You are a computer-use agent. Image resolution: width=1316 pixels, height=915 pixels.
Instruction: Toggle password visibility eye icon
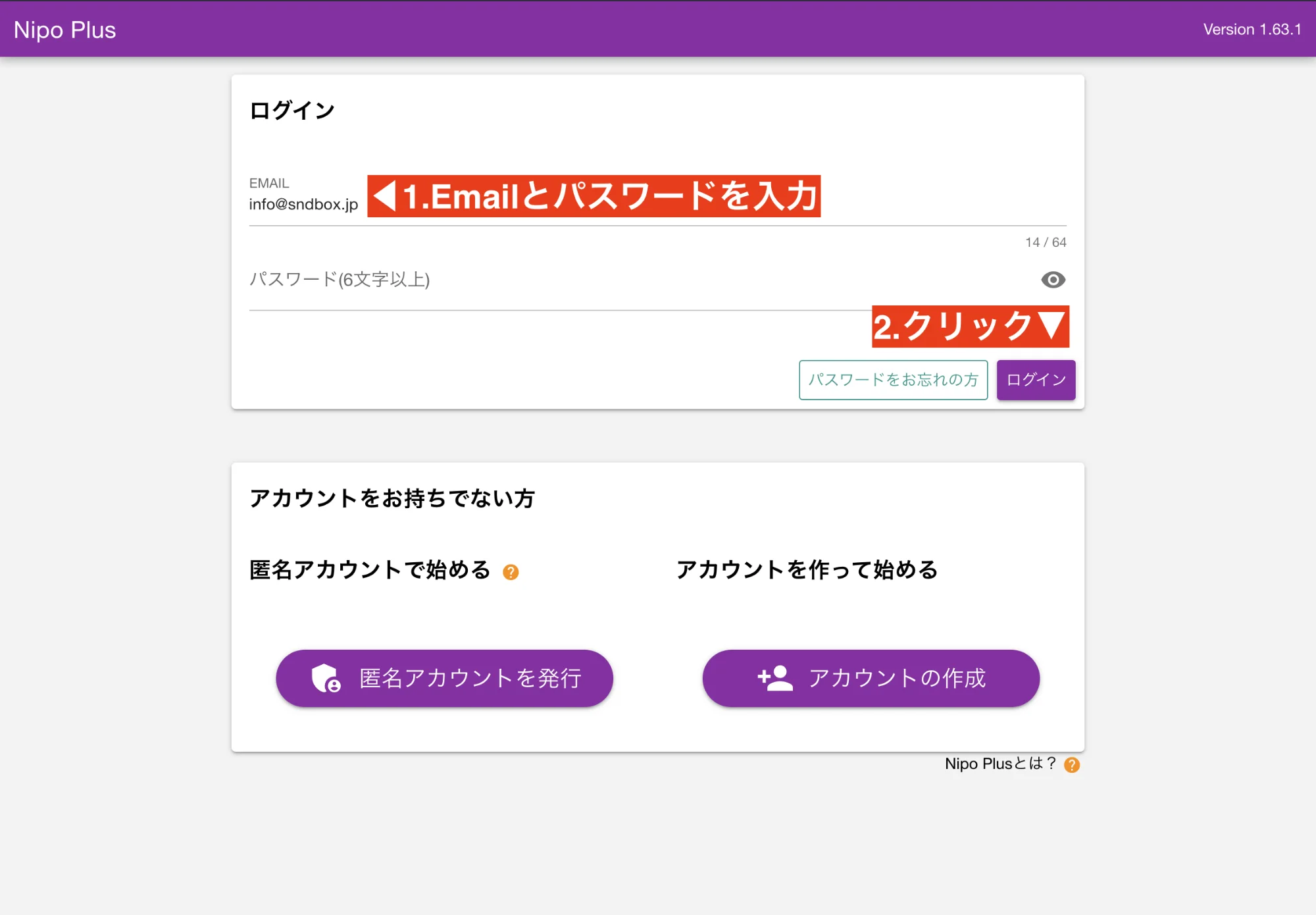pos(1053,280)
